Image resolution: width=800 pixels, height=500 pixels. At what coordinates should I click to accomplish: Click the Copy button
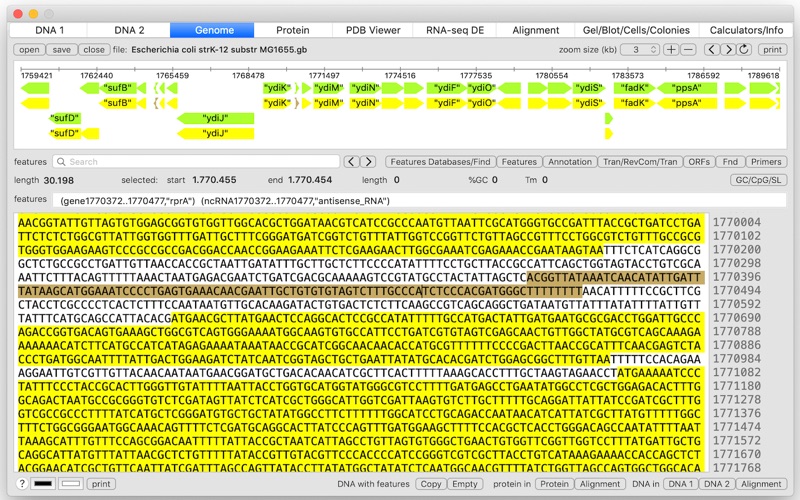431,484
